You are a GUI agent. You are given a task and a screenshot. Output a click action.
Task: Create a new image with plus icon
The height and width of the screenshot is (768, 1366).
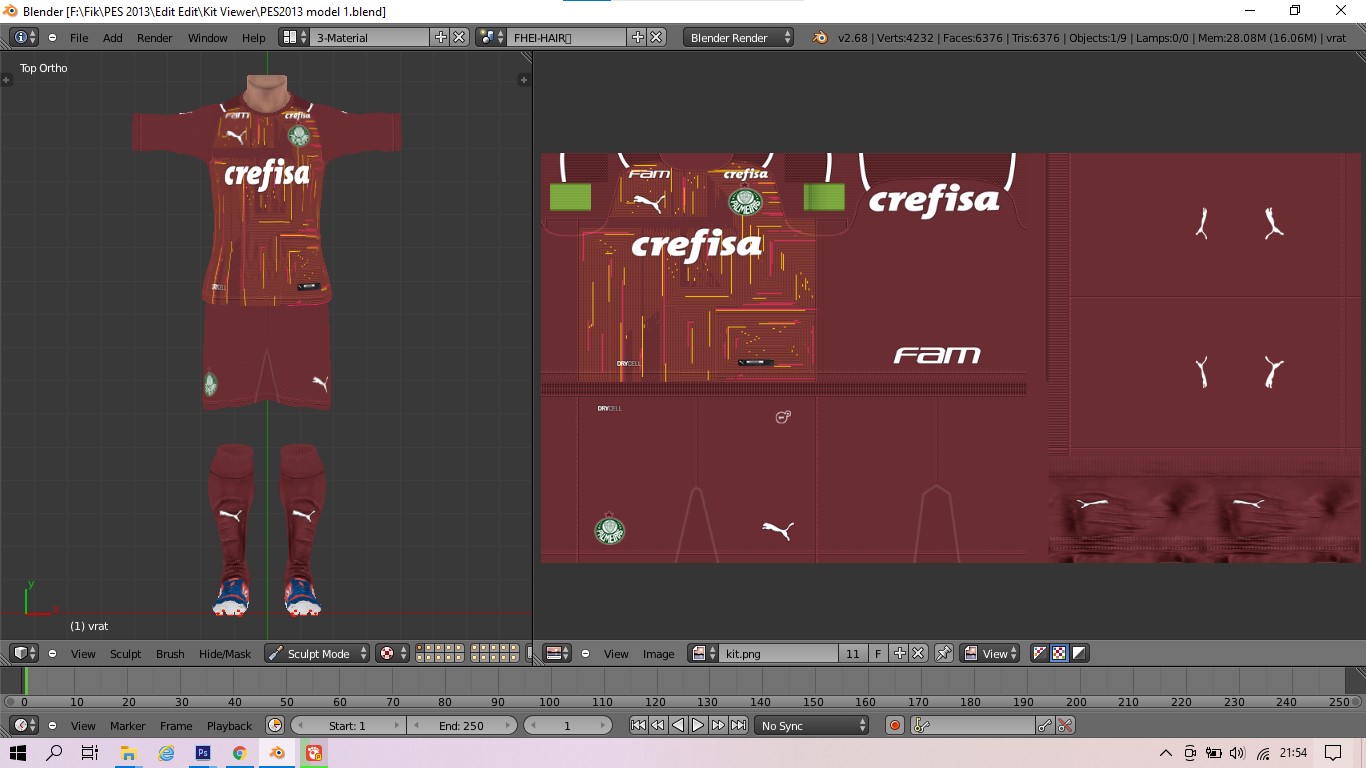[x=899, y=653]
